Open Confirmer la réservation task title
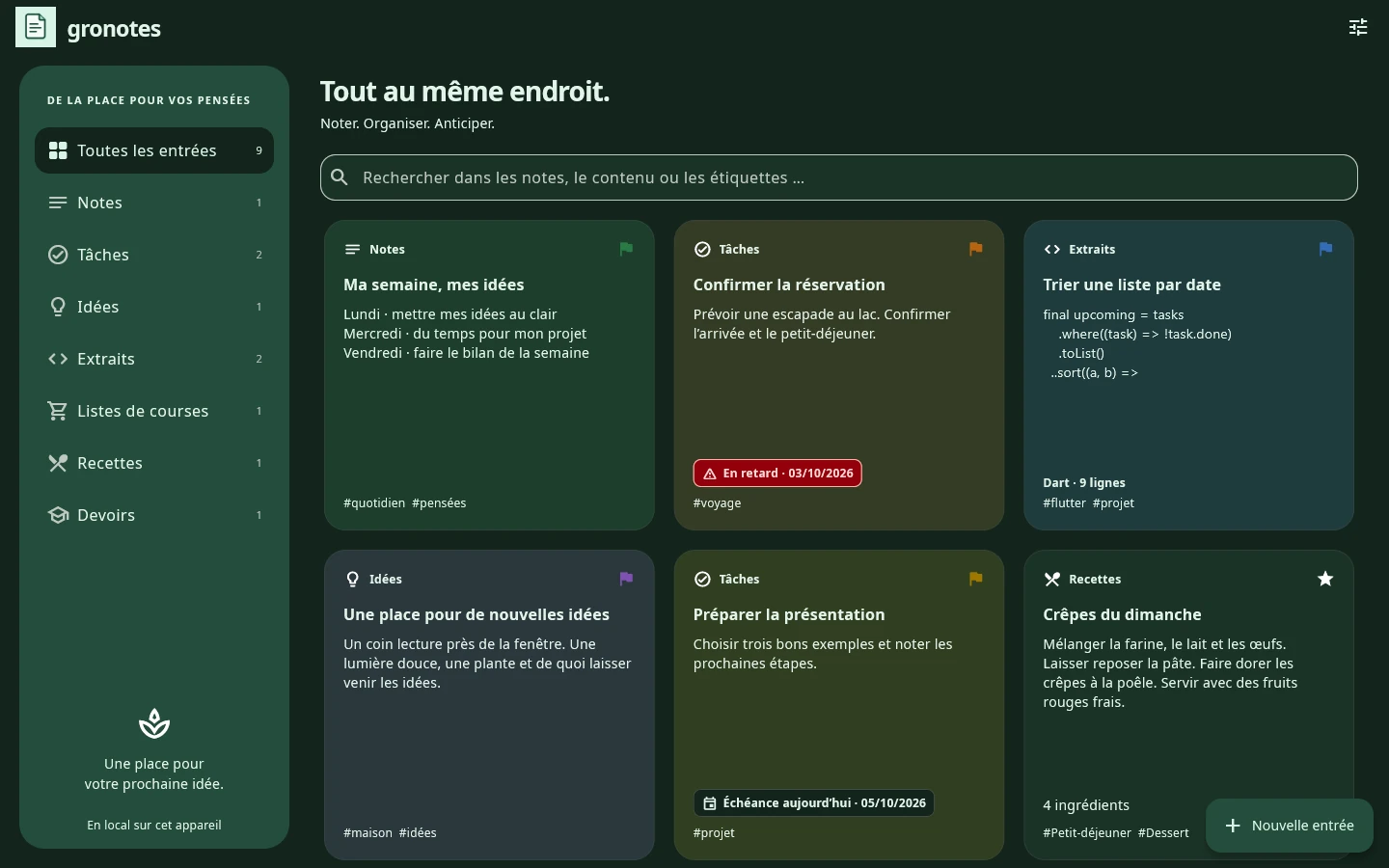Viewport: 1389px width, 868px height. 789,285
